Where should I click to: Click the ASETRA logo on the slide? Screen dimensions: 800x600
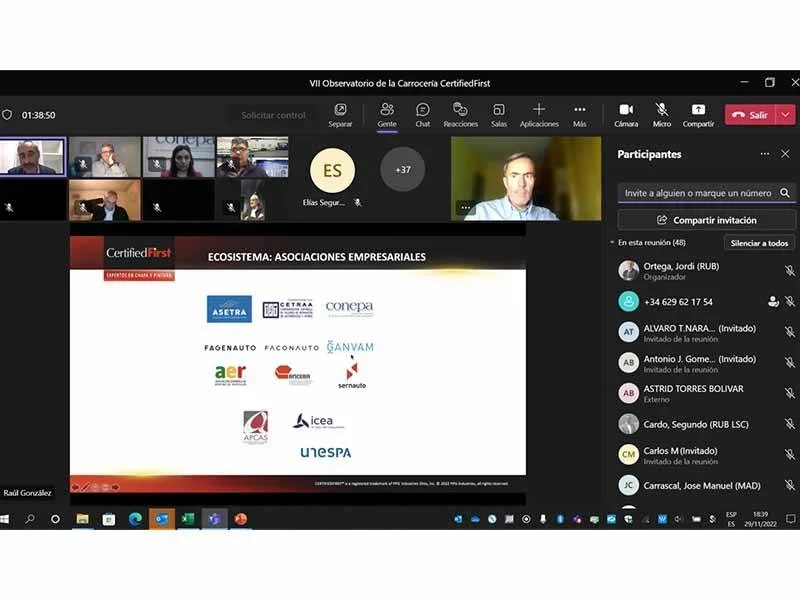click(x=229, y=309)
